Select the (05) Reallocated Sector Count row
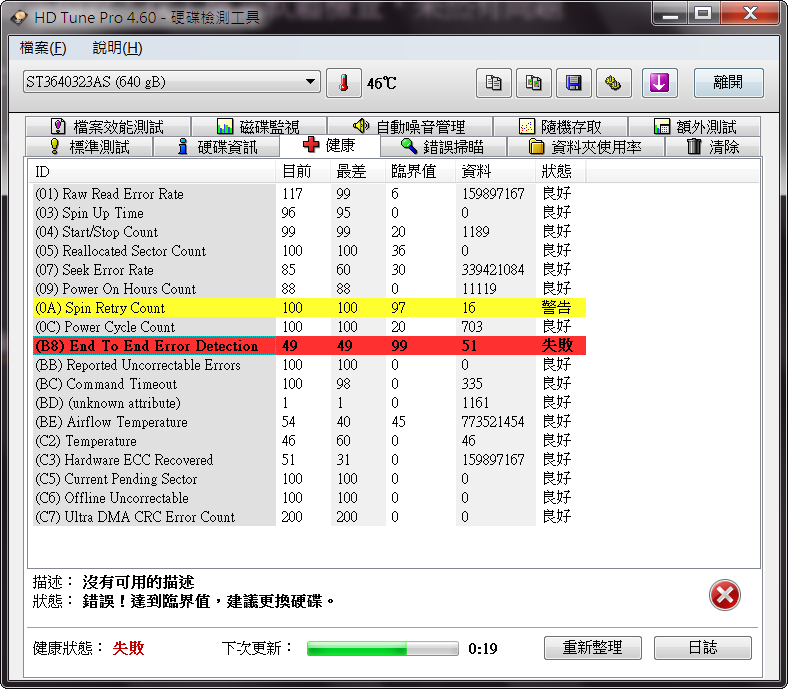Viewport: 788px width, 689px height. click(310, 251)
